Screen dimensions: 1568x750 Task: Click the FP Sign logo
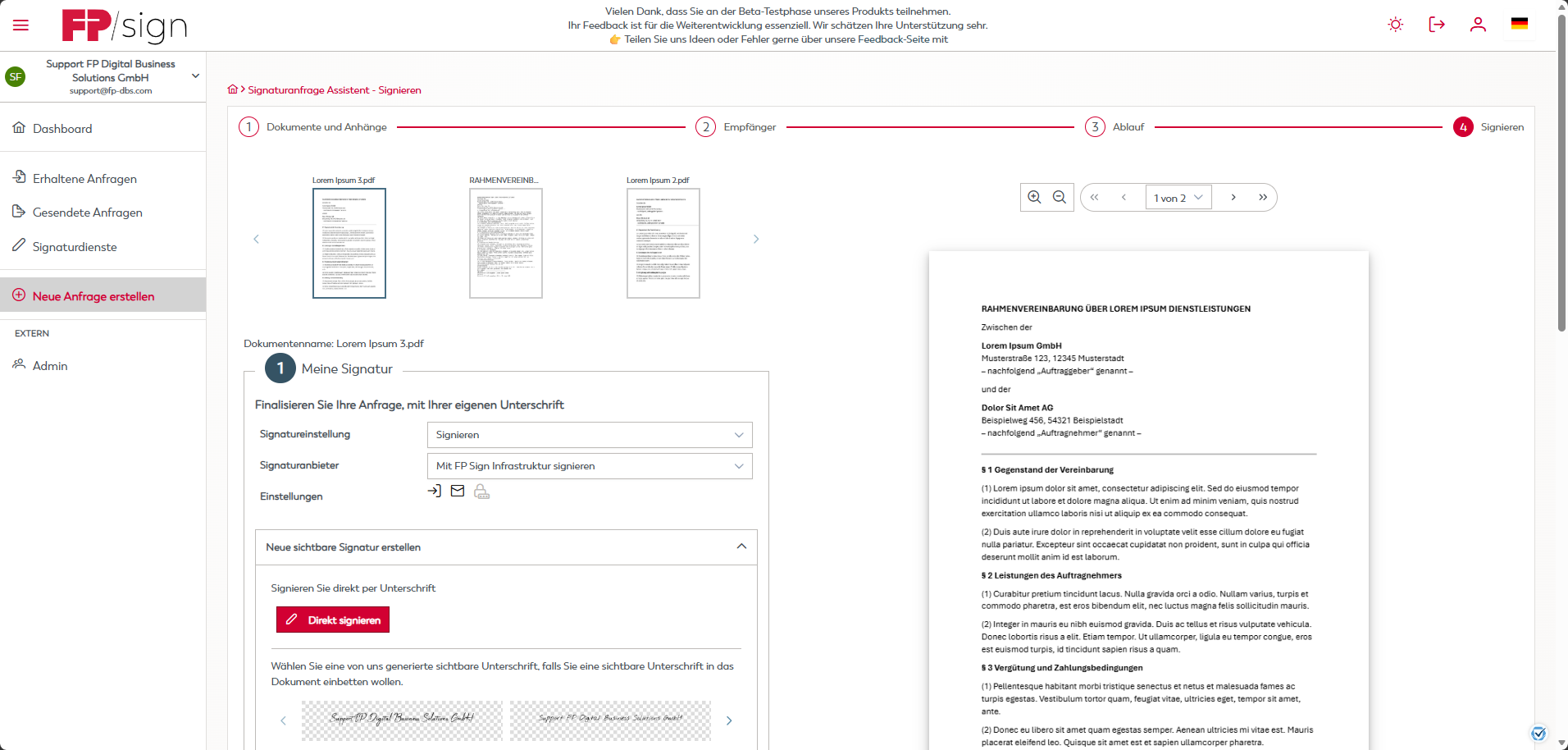point(125,25)
